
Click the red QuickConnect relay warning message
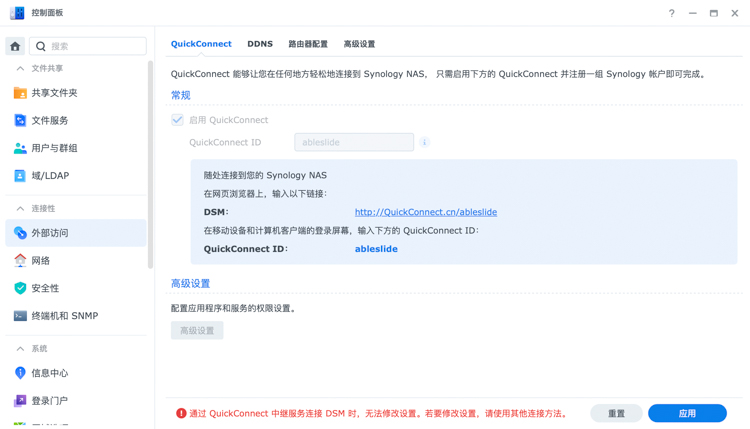pyautogui.click(x=378, y=413)
